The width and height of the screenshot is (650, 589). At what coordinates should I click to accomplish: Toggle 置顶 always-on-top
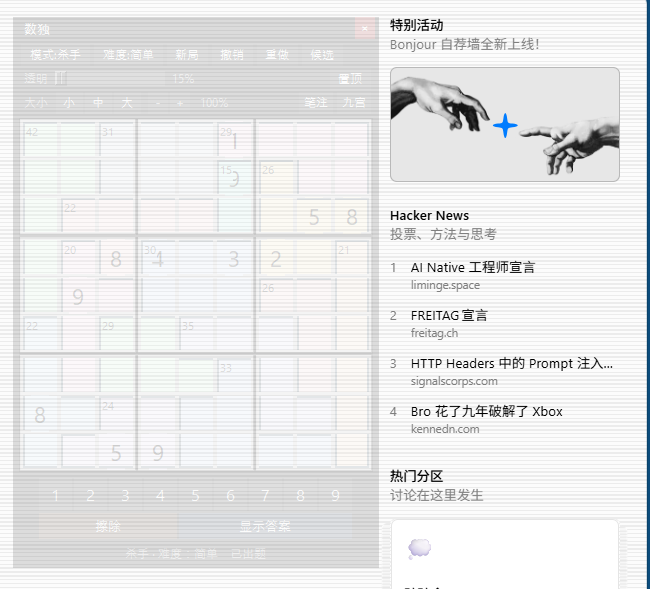click(350, 78)
